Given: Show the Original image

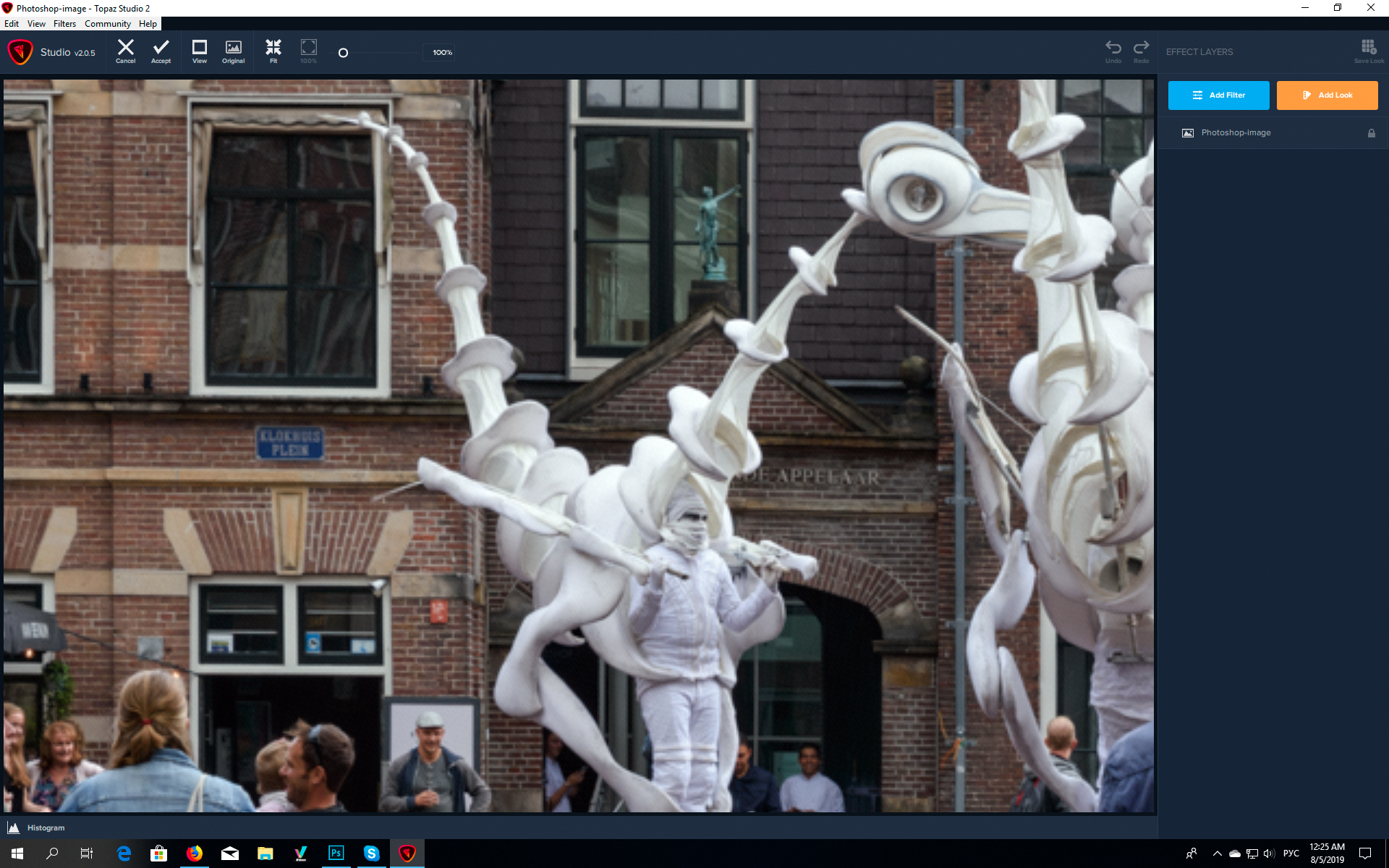Looking at the screenshot, I should point(233,51).
